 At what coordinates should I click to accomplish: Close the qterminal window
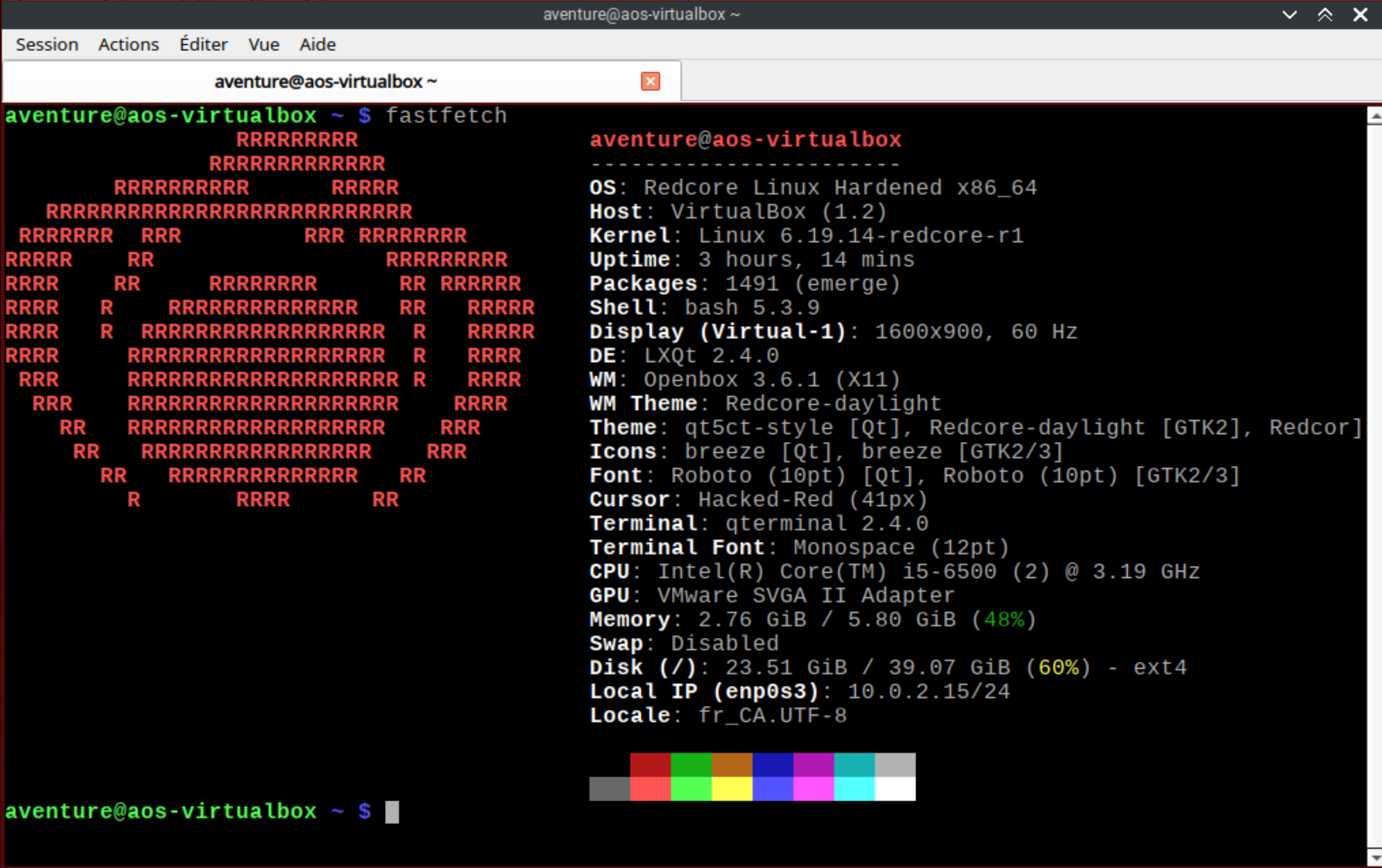[1361, 14]
